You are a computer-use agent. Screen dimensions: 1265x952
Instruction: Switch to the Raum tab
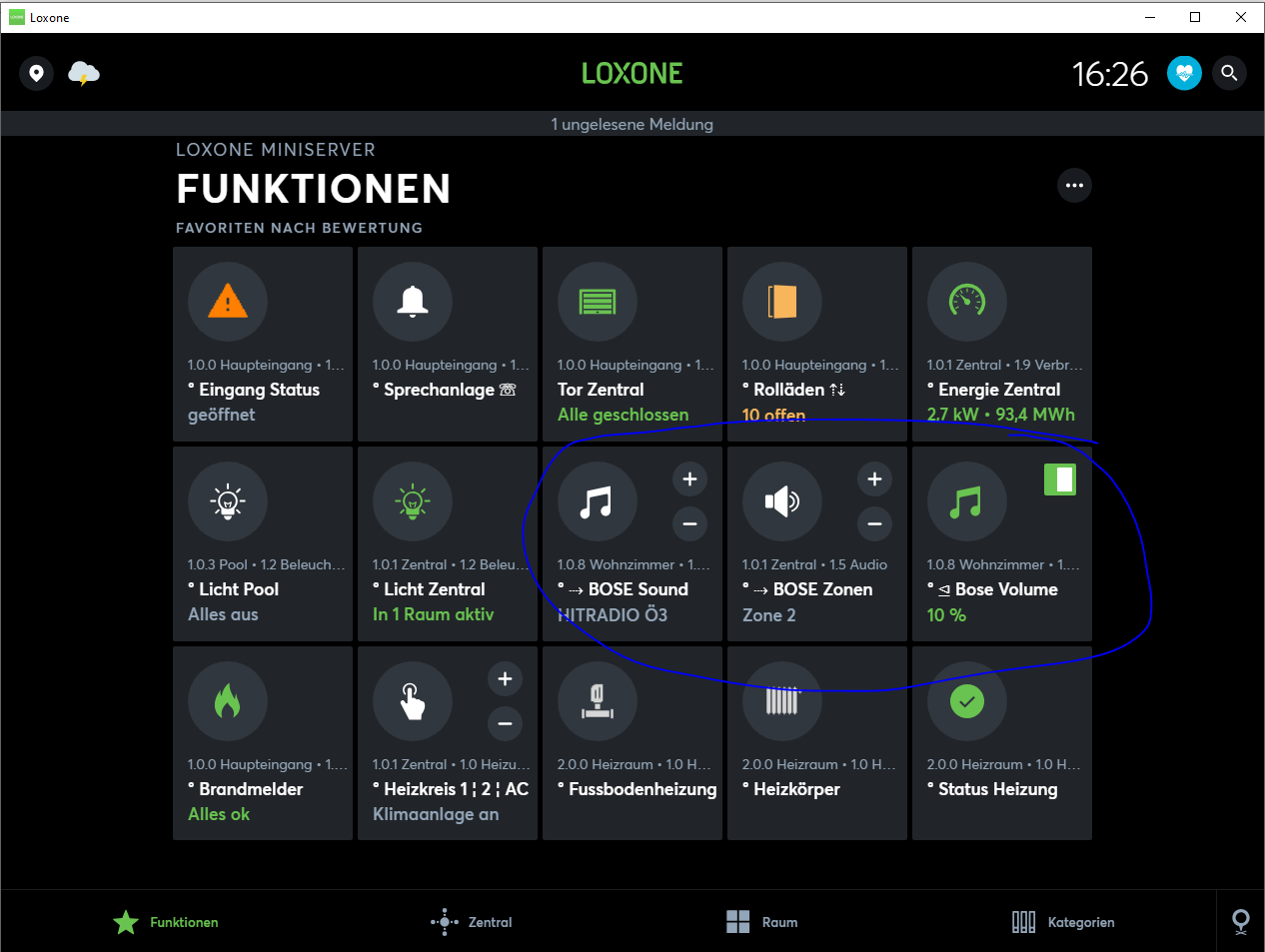coord(762,922)
